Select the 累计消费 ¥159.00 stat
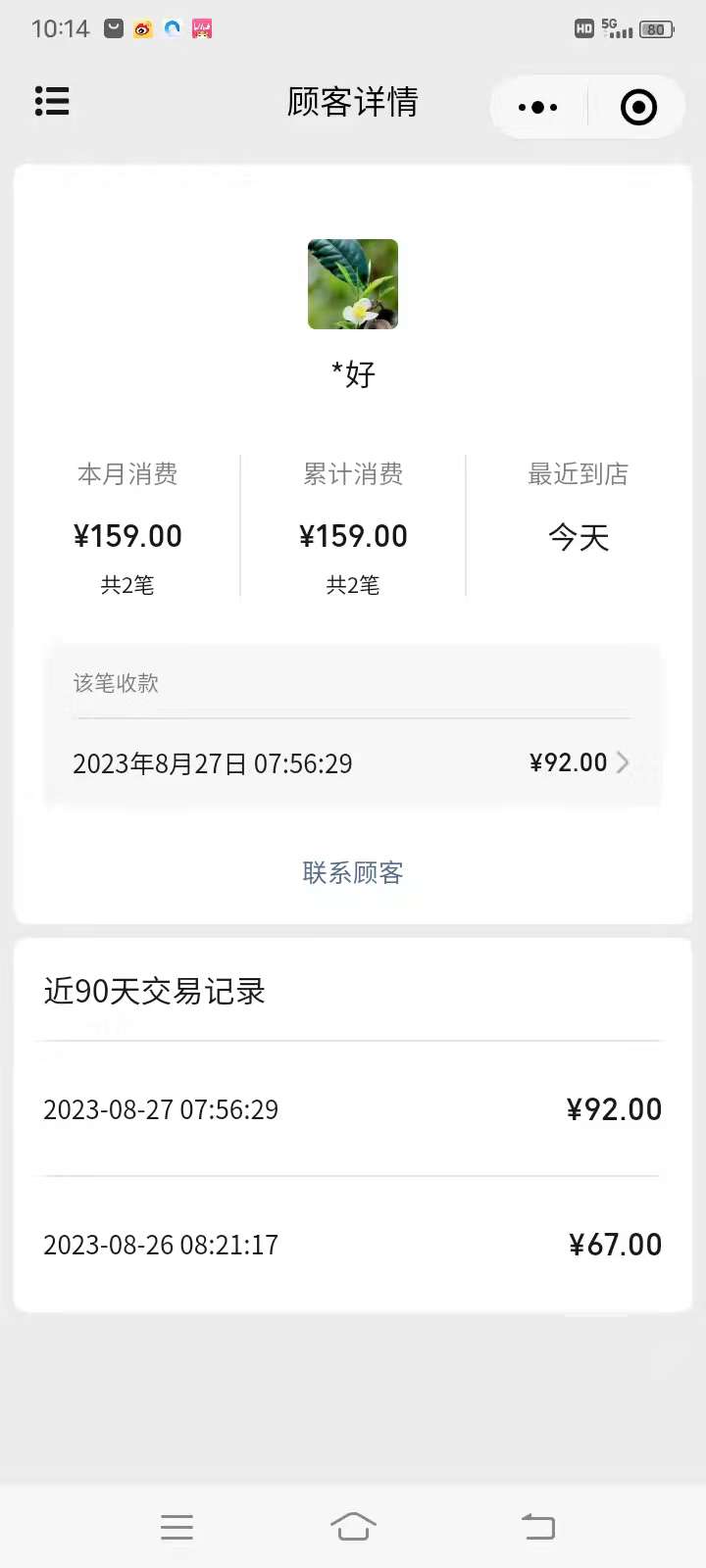This screenshot has height=1568, width=706. tap(353, 527)
